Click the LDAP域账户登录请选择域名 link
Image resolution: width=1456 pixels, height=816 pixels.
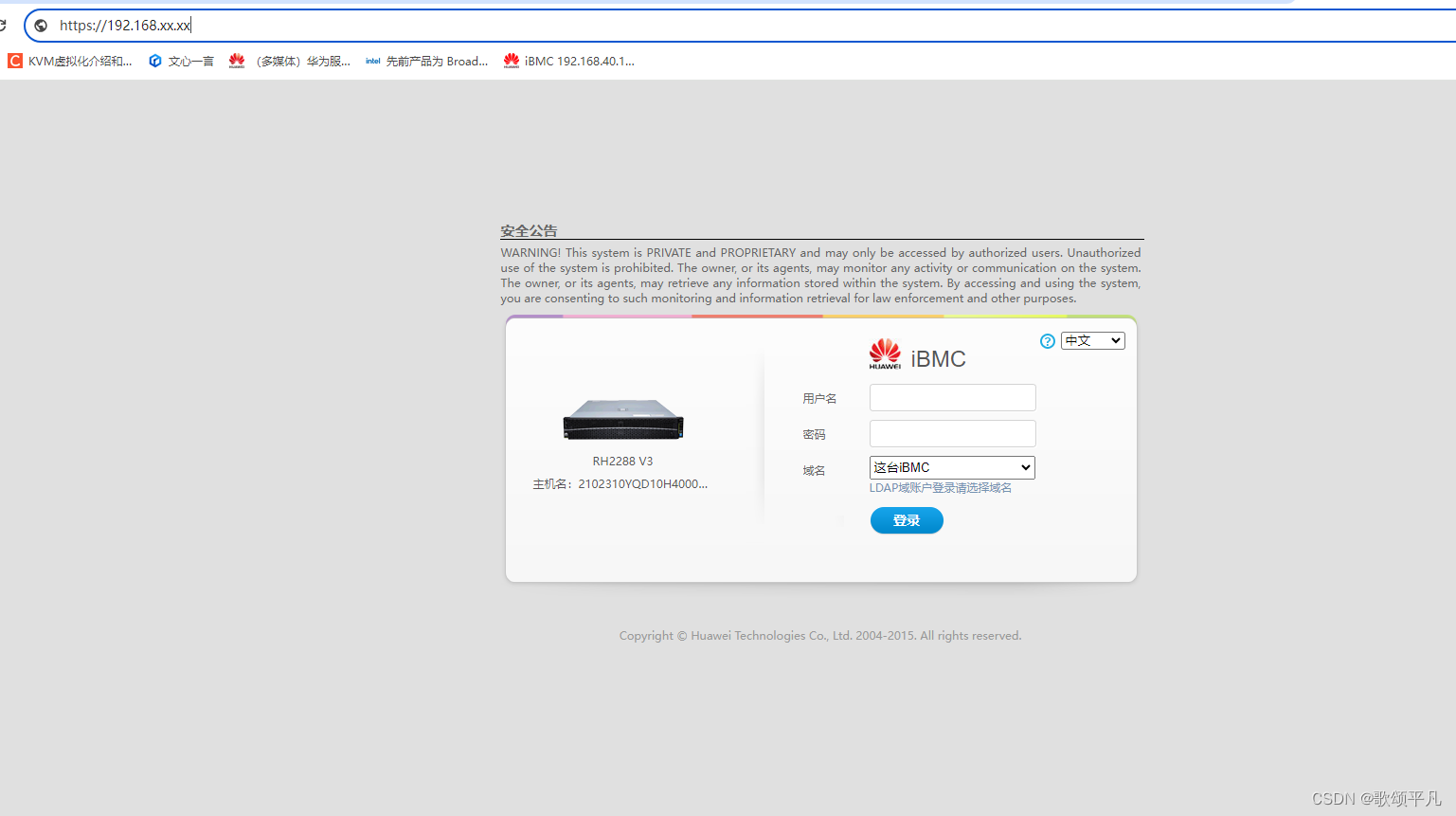pyautogui.click(x=941, y=487)
